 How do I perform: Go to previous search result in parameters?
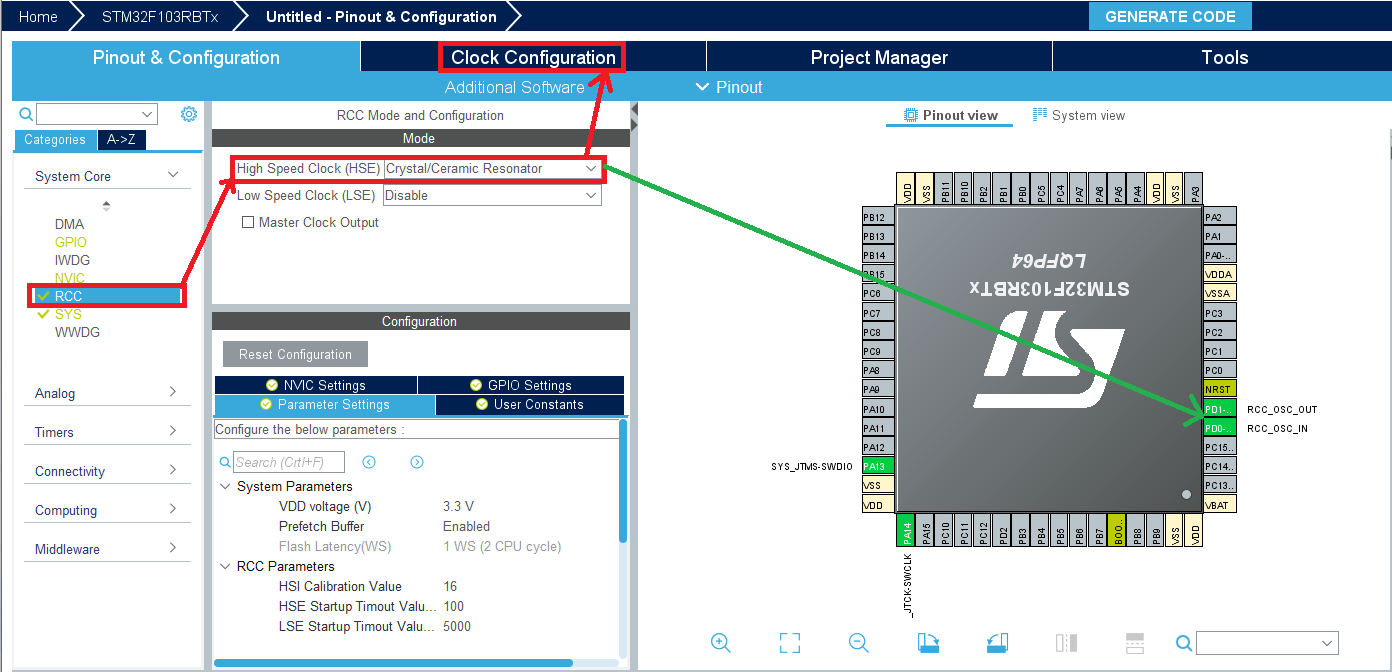[369, 462]
